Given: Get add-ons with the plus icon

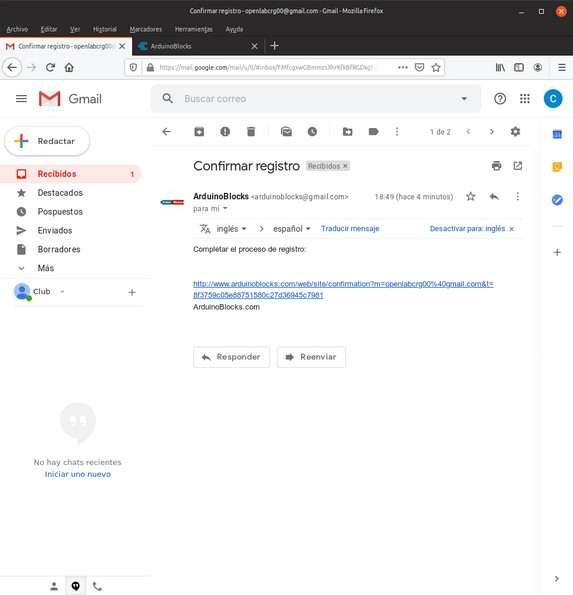Looking at the screenshot, I should coord(557,252).
